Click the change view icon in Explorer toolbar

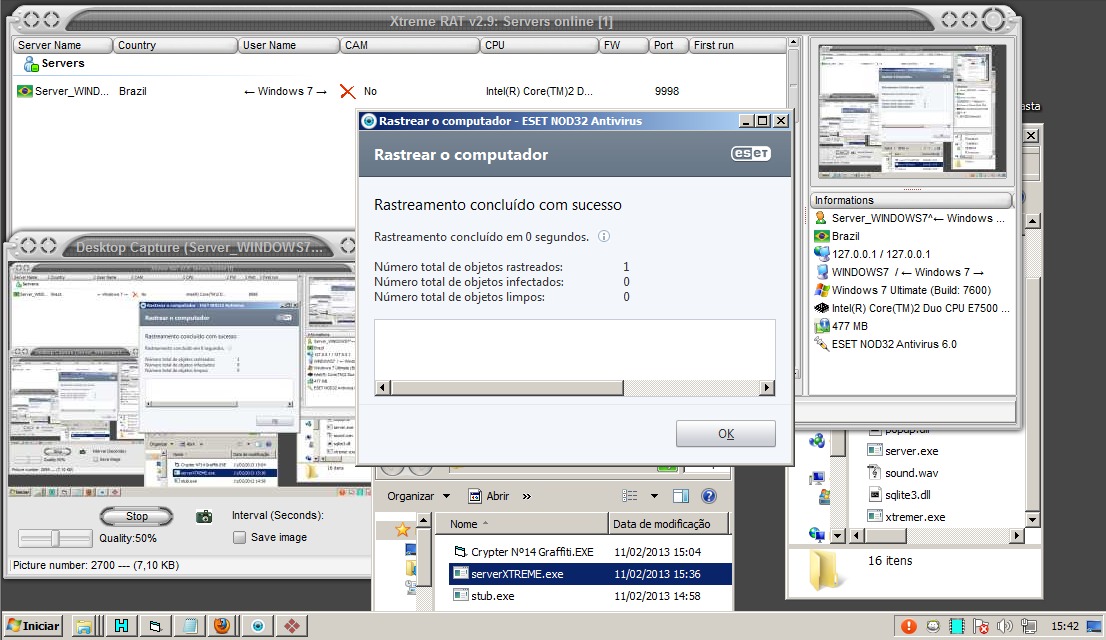coord(630,496)
